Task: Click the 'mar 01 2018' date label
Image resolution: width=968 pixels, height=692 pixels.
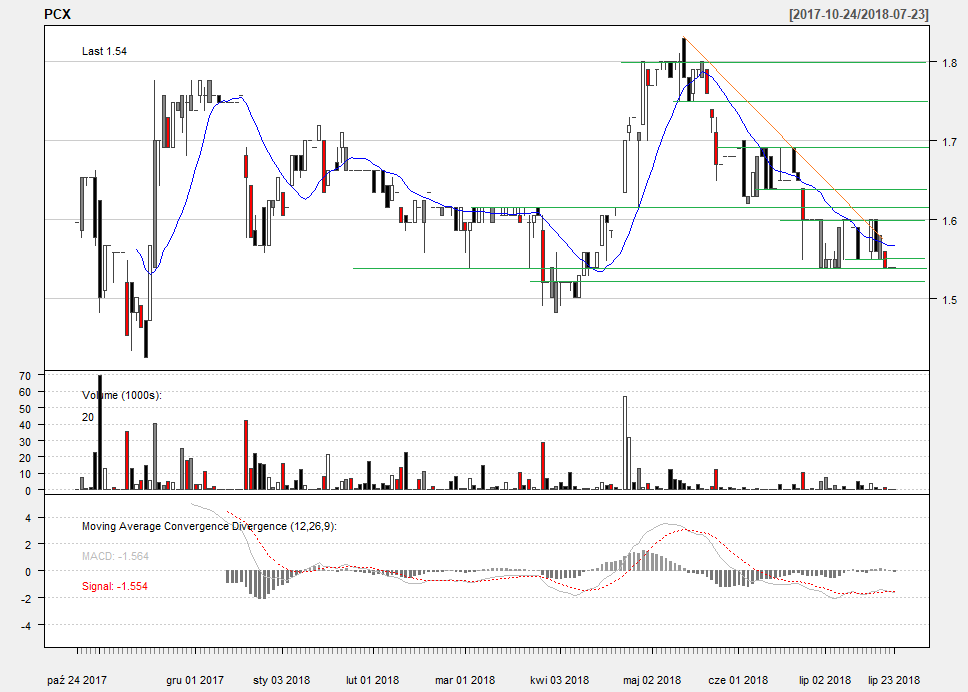Action: point(465,680)
